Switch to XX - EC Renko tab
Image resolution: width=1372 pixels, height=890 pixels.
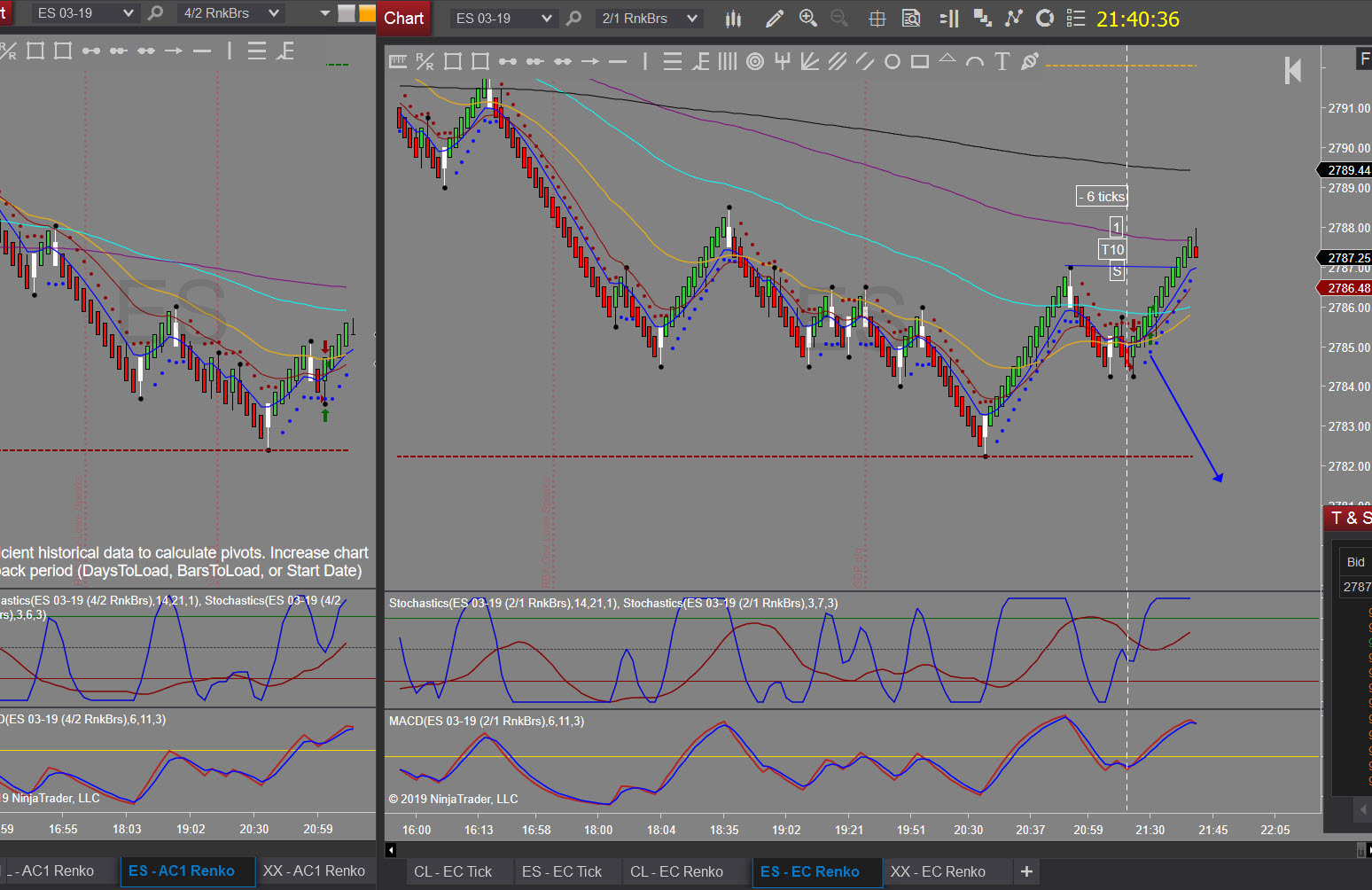click(x=938, y=872)
